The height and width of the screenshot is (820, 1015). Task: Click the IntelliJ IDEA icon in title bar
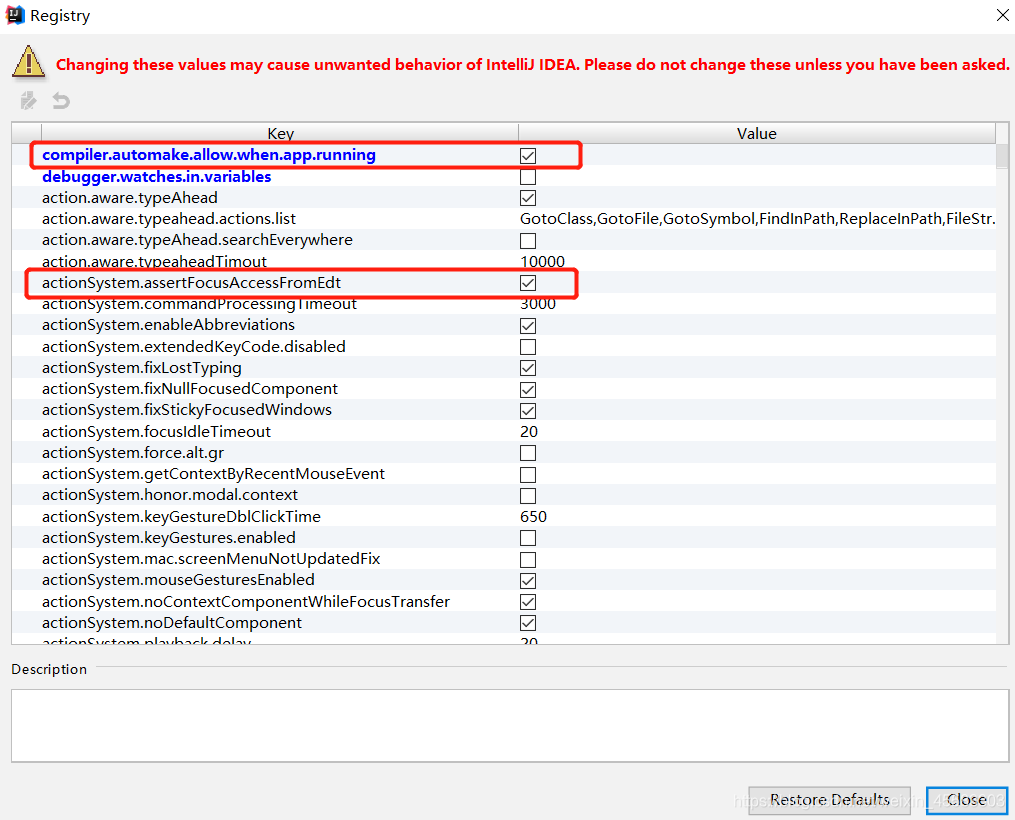pos(15,15)
